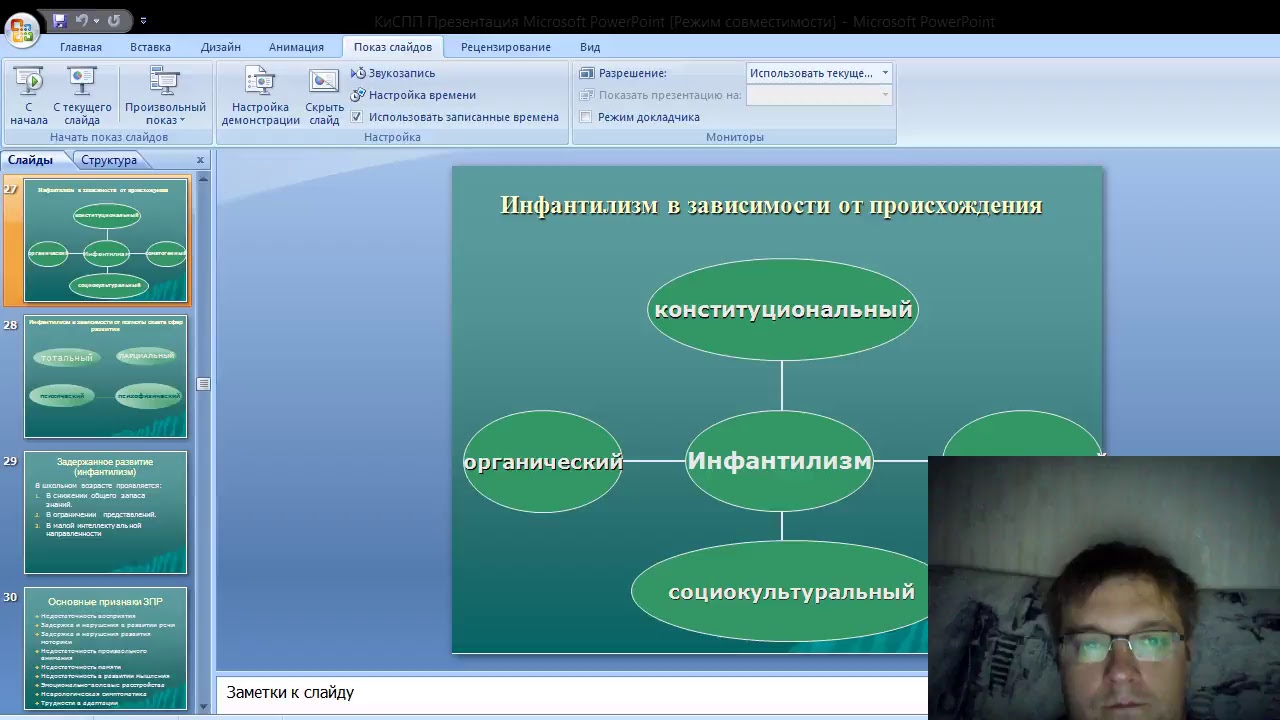This screenshot has height=720, width=1280.
Task: Click Настройка времени rehearse timings
Action: [414, 95]
